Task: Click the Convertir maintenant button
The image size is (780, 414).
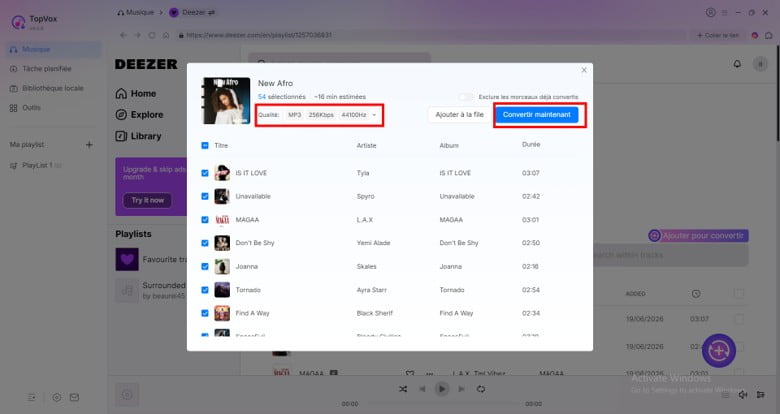Action: coord(537,114)
